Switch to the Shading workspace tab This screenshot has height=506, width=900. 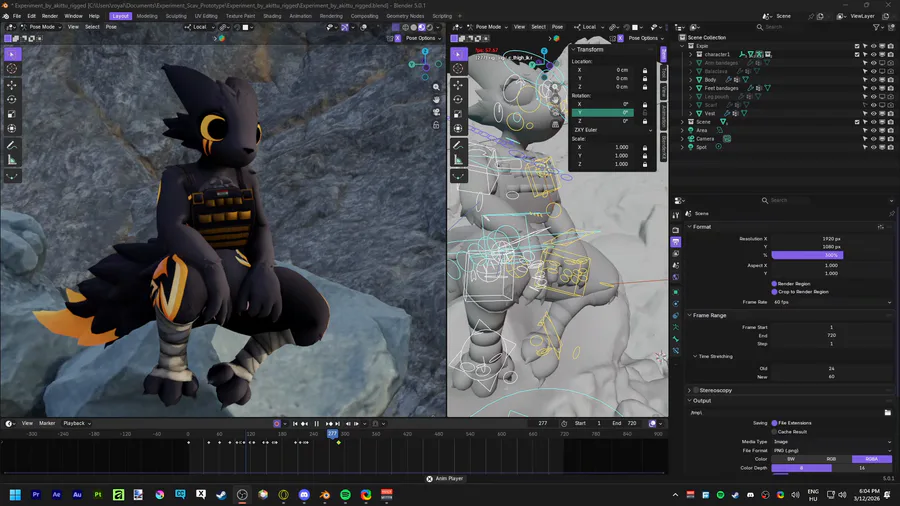(x=272, y=16)
